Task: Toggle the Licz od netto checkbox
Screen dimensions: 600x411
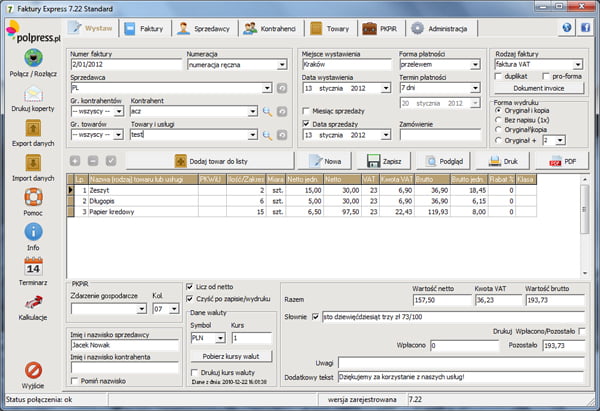Action: (x=191, y=286)
